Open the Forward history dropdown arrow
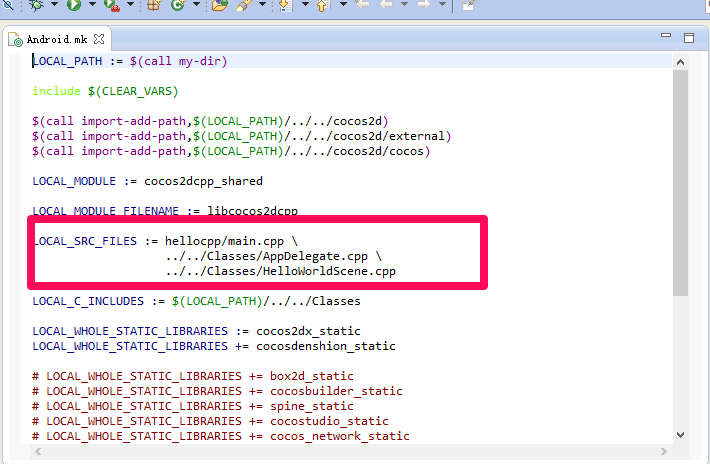The height and width of the screenshot is (464, 710). coord(442,5)
